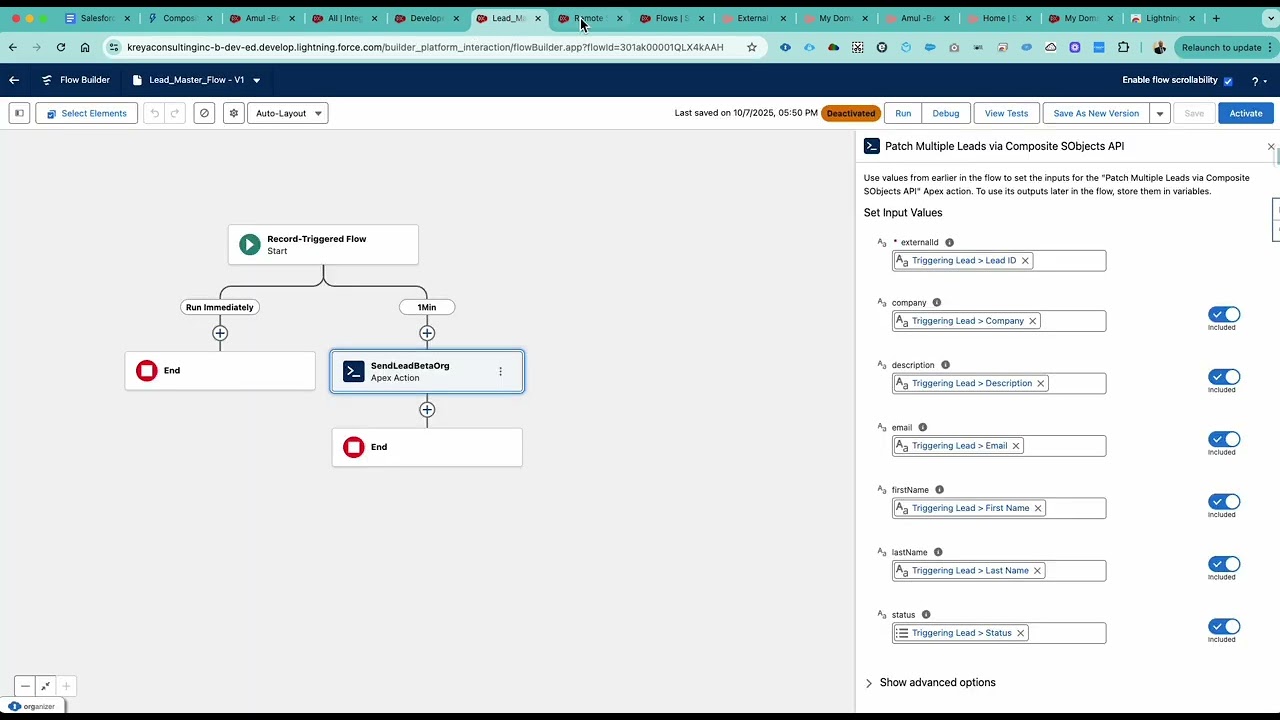Show info for company field

click(937, 302)
